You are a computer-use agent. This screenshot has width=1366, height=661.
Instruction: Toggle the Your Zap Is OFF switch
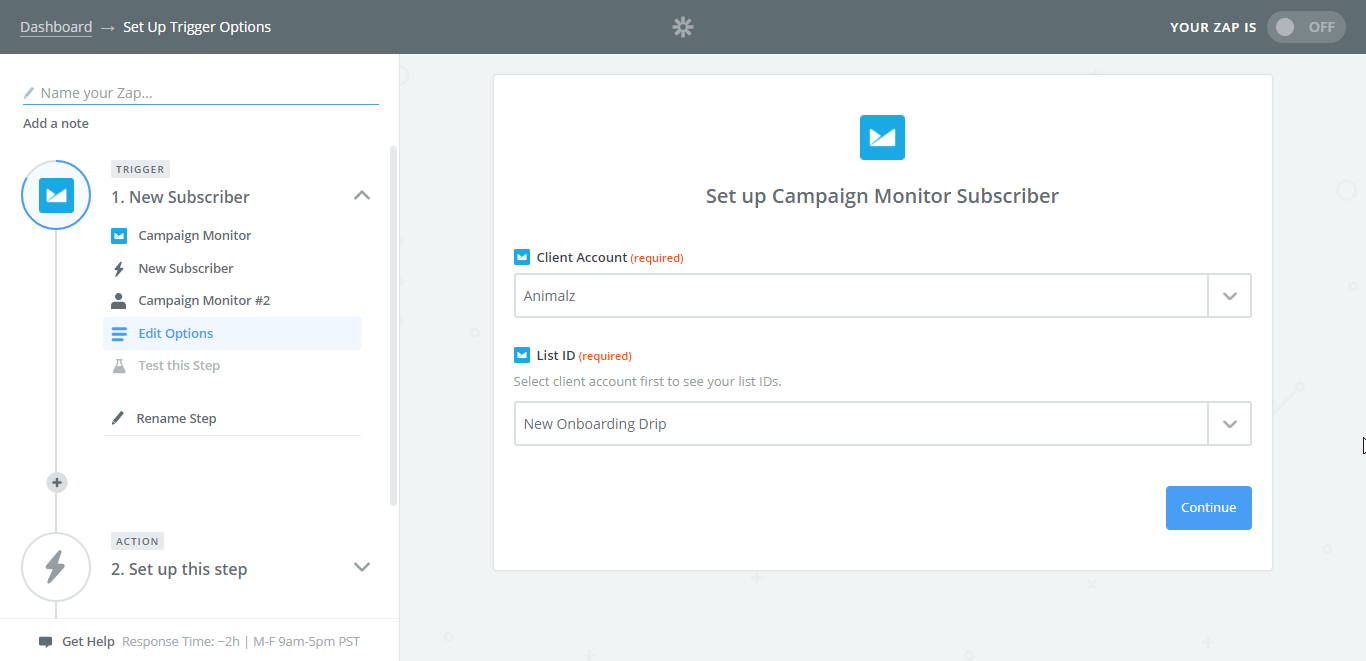[x=1306, y=27]
